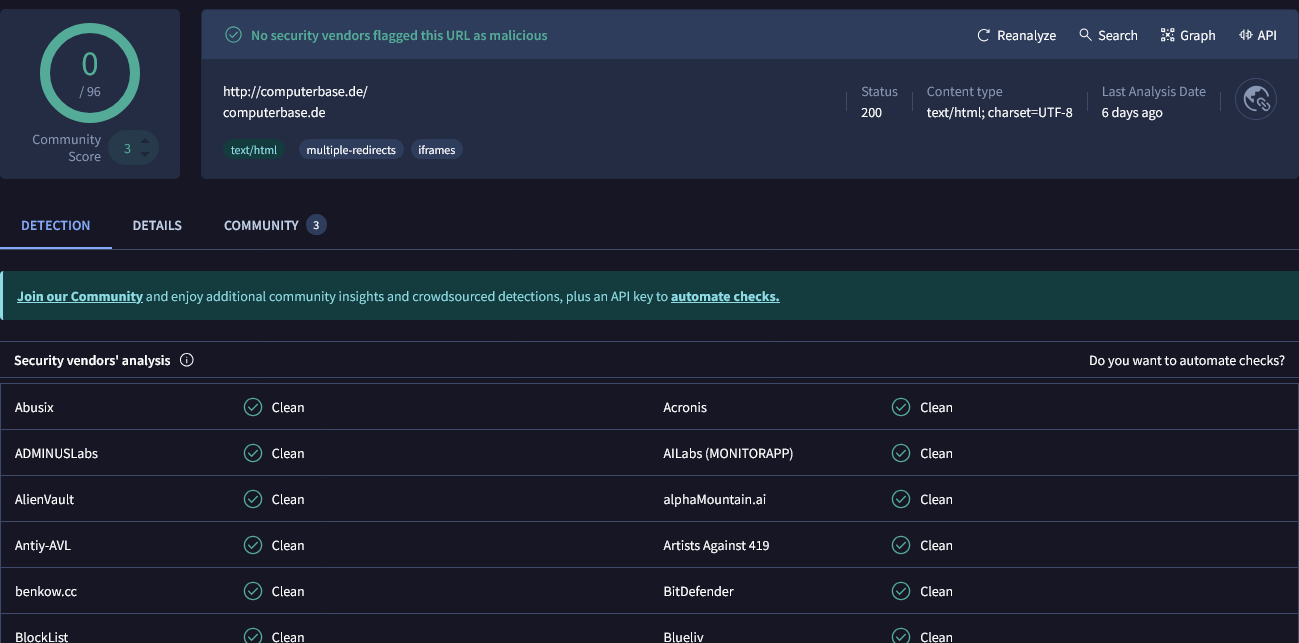Click the Clean check icon for BitDefender
Screen dimensions: 1299x643
click(901, 591)
